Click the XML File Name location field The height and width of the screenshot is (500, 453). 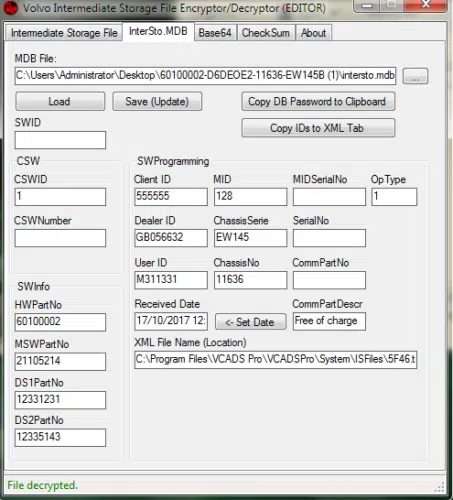click(276, 360)
